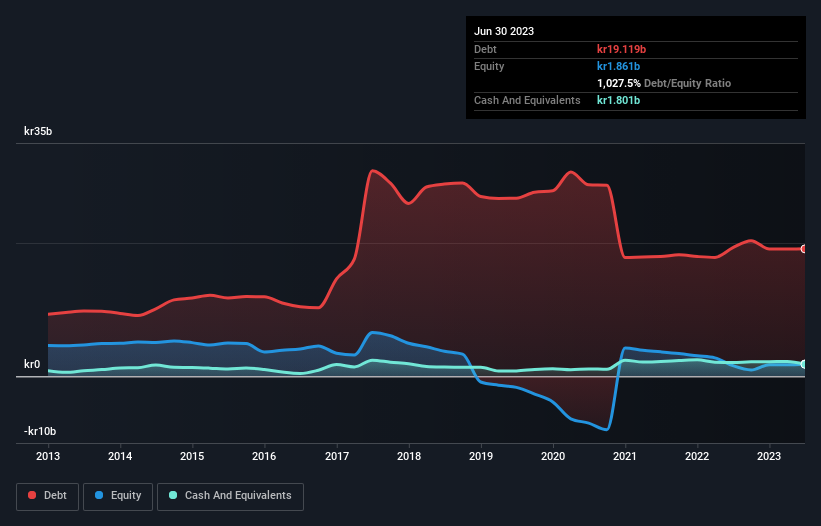Toggle the Equity series legend button
This screenshot has height=526, width=821.
click(x=118, y=496)
